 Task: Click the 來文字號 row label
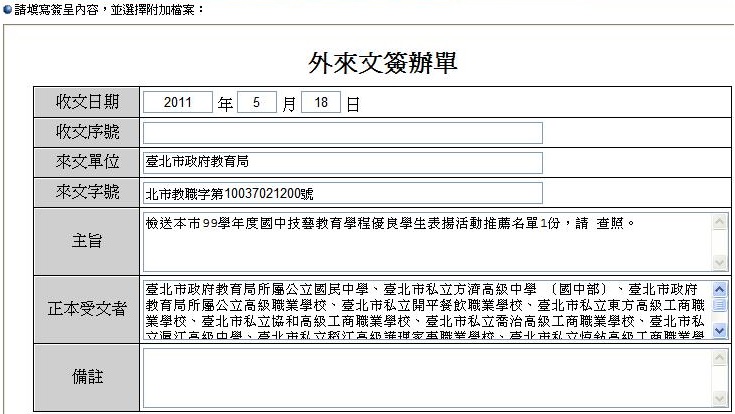point(87,192)
